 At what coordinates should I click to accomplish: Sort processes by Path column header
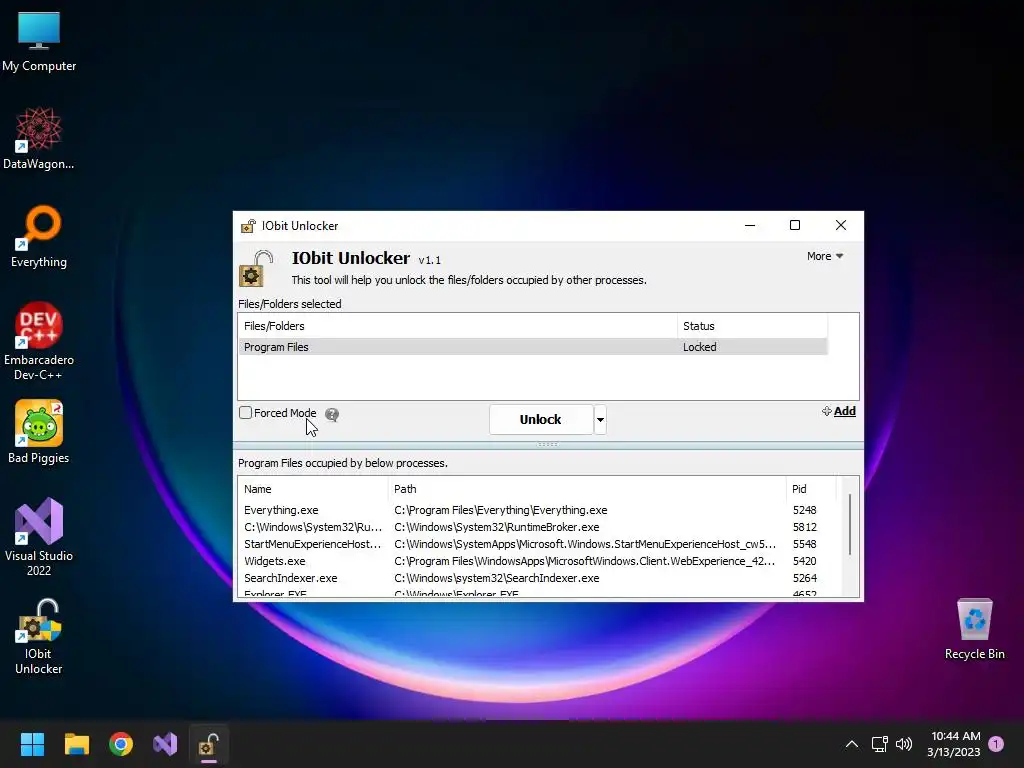pyautogui.click(x=587, y=489)
